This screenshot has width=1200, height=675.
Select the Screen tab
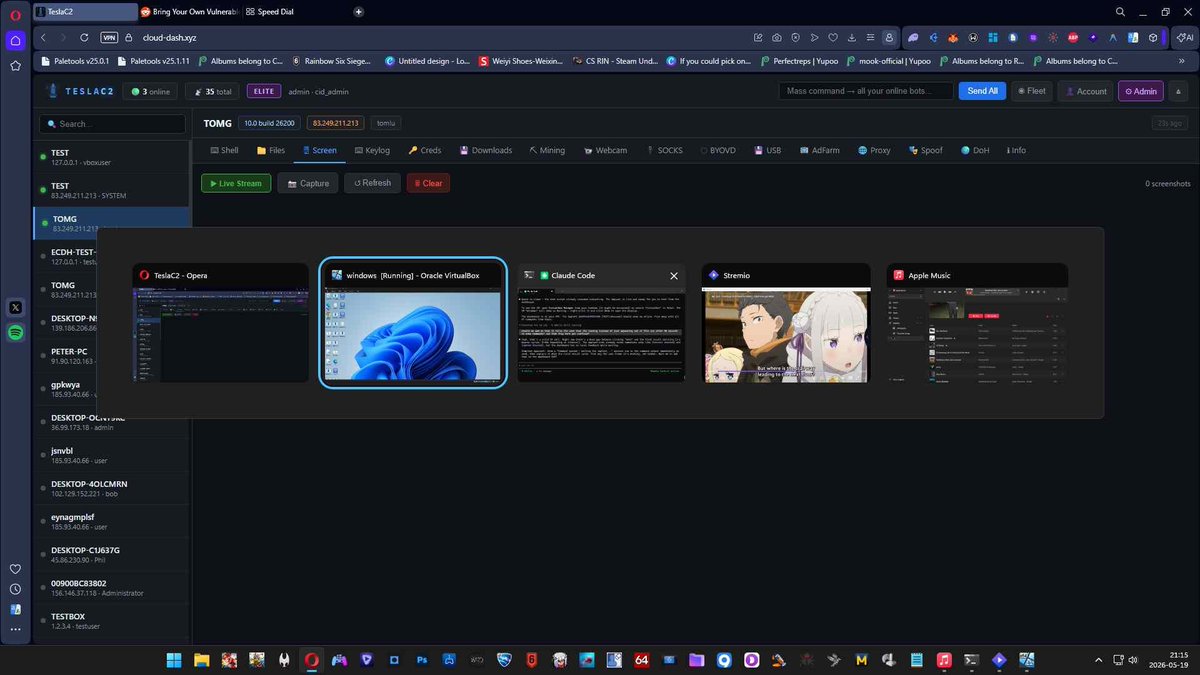coord(318,150)
